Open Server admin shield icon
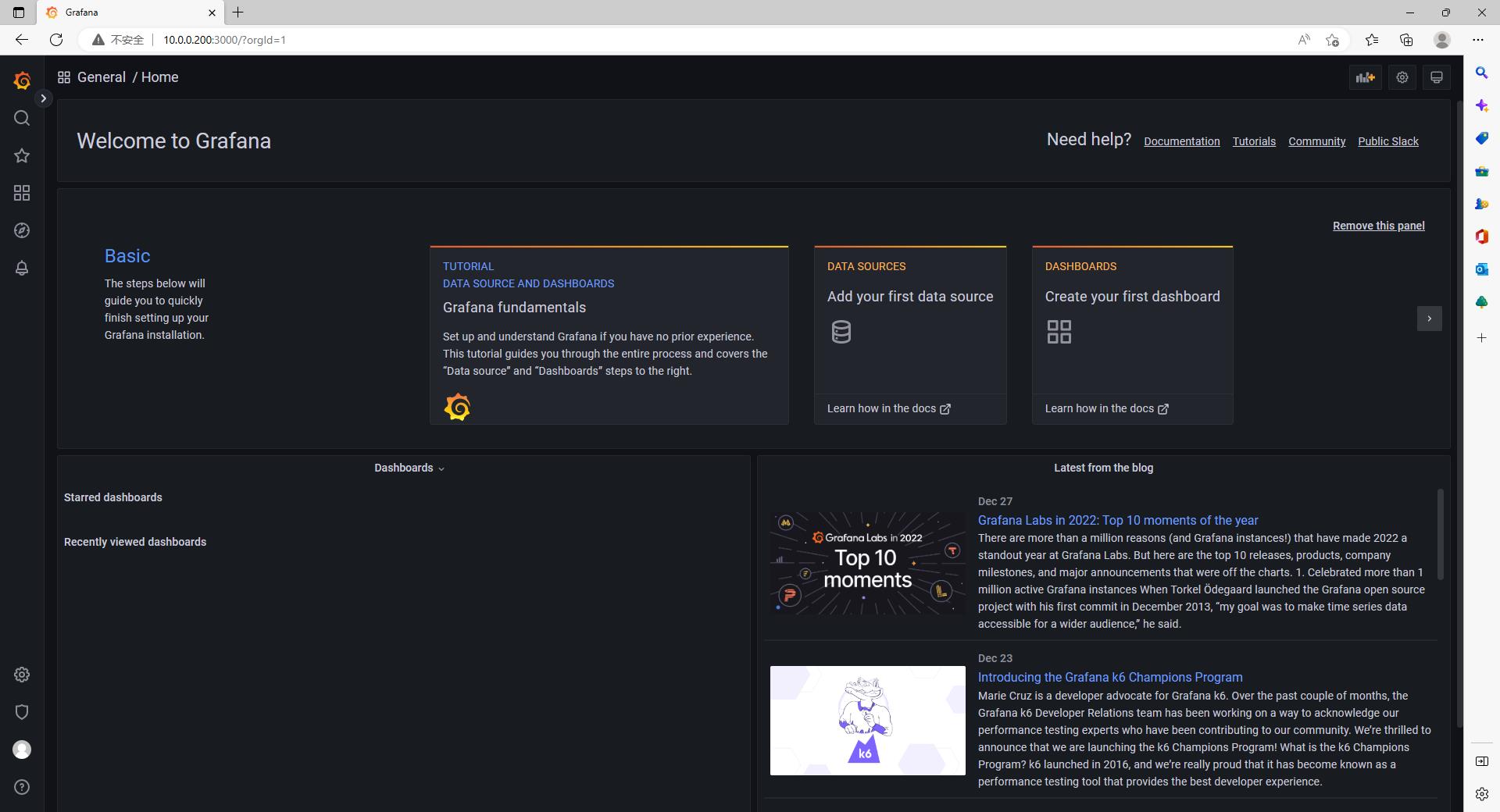 [x=22, y=712]
